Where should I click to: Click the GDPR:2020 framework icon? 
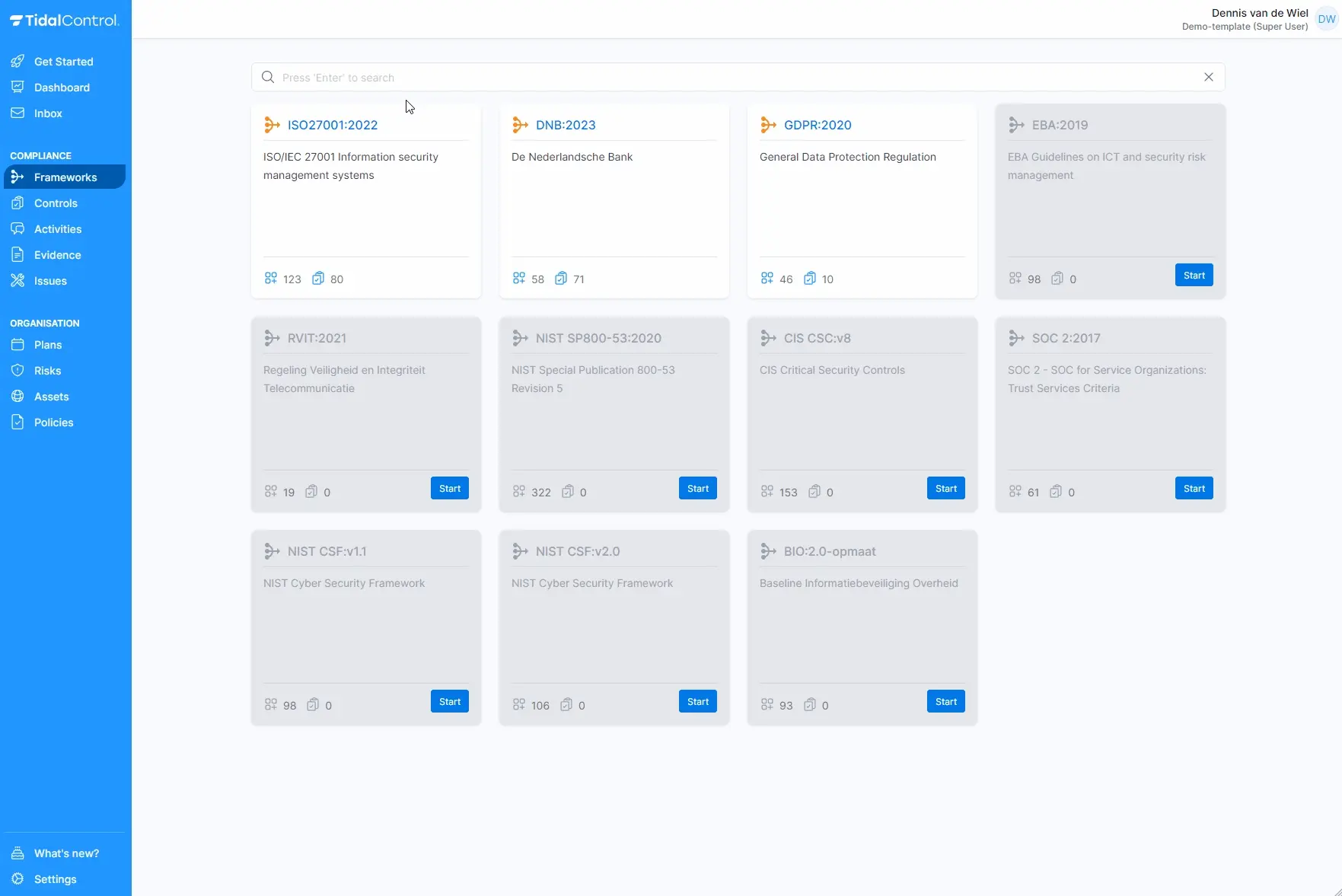[768, 125]
